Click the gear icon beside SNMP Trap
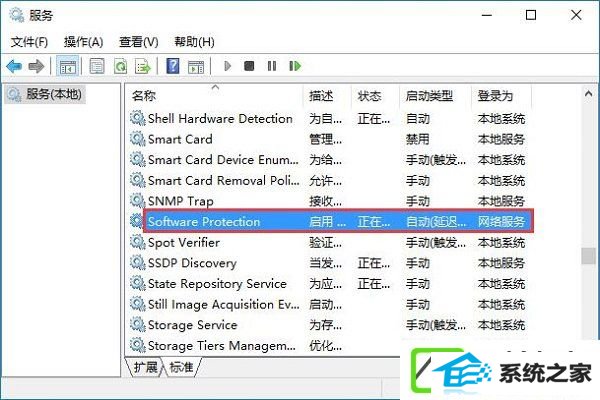 (x=137, y=201)
